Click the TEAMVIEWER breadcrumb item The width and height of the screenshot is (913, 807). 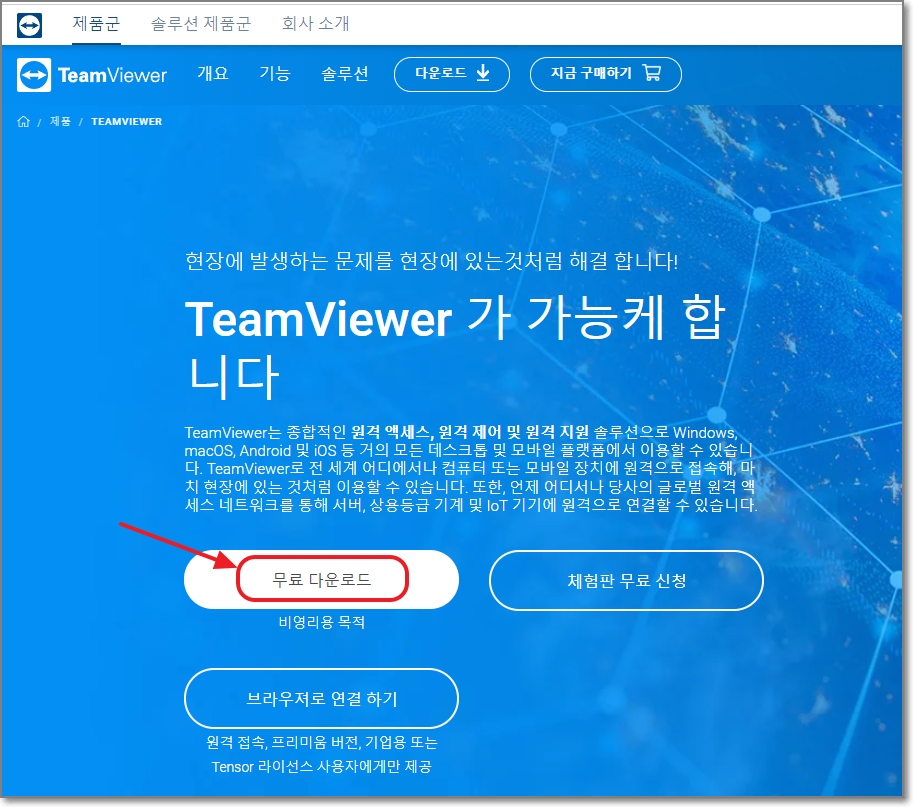[126, 122]
